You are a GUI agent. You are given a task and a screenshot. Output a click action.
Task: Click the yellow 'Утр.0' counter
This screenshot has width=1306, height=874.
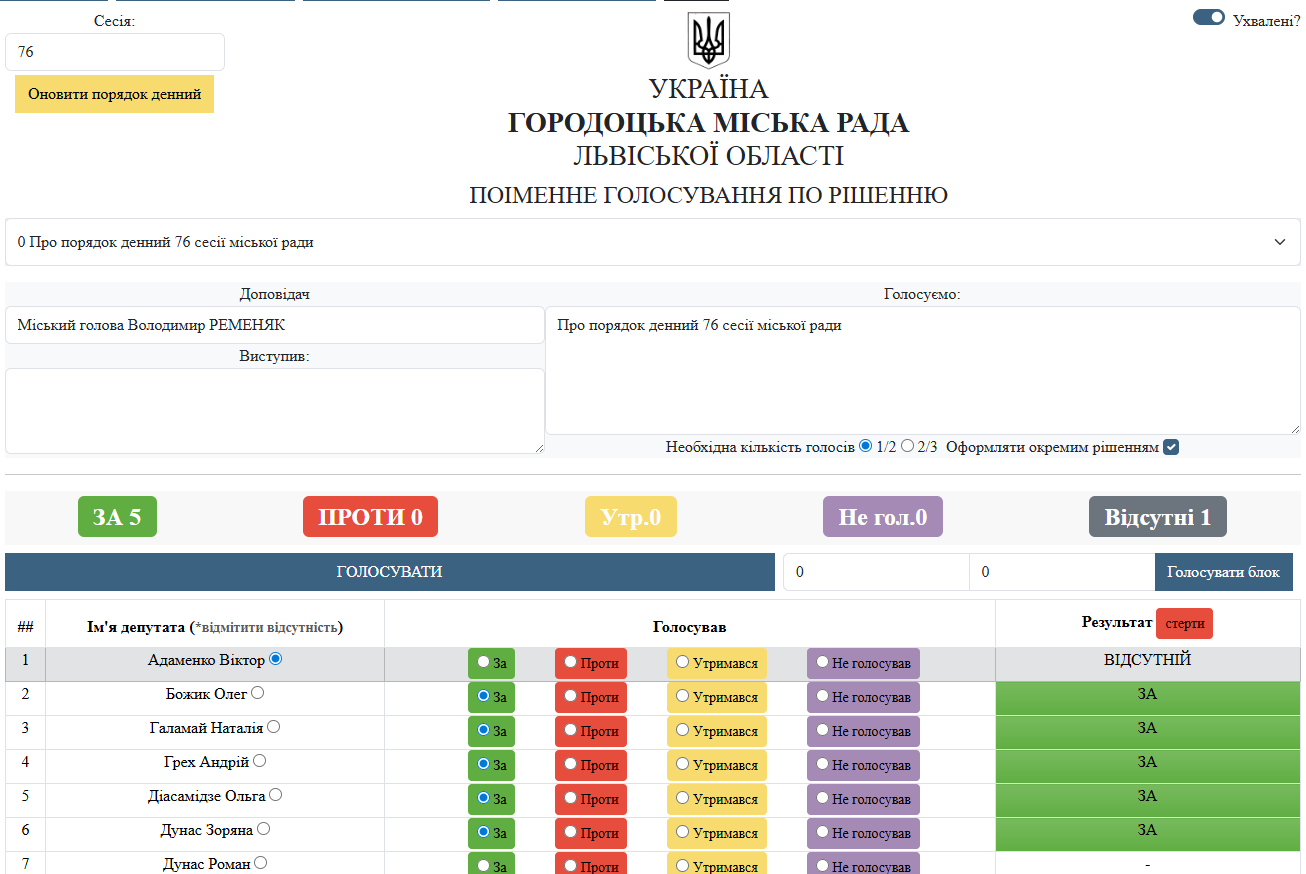click(631, 517)
